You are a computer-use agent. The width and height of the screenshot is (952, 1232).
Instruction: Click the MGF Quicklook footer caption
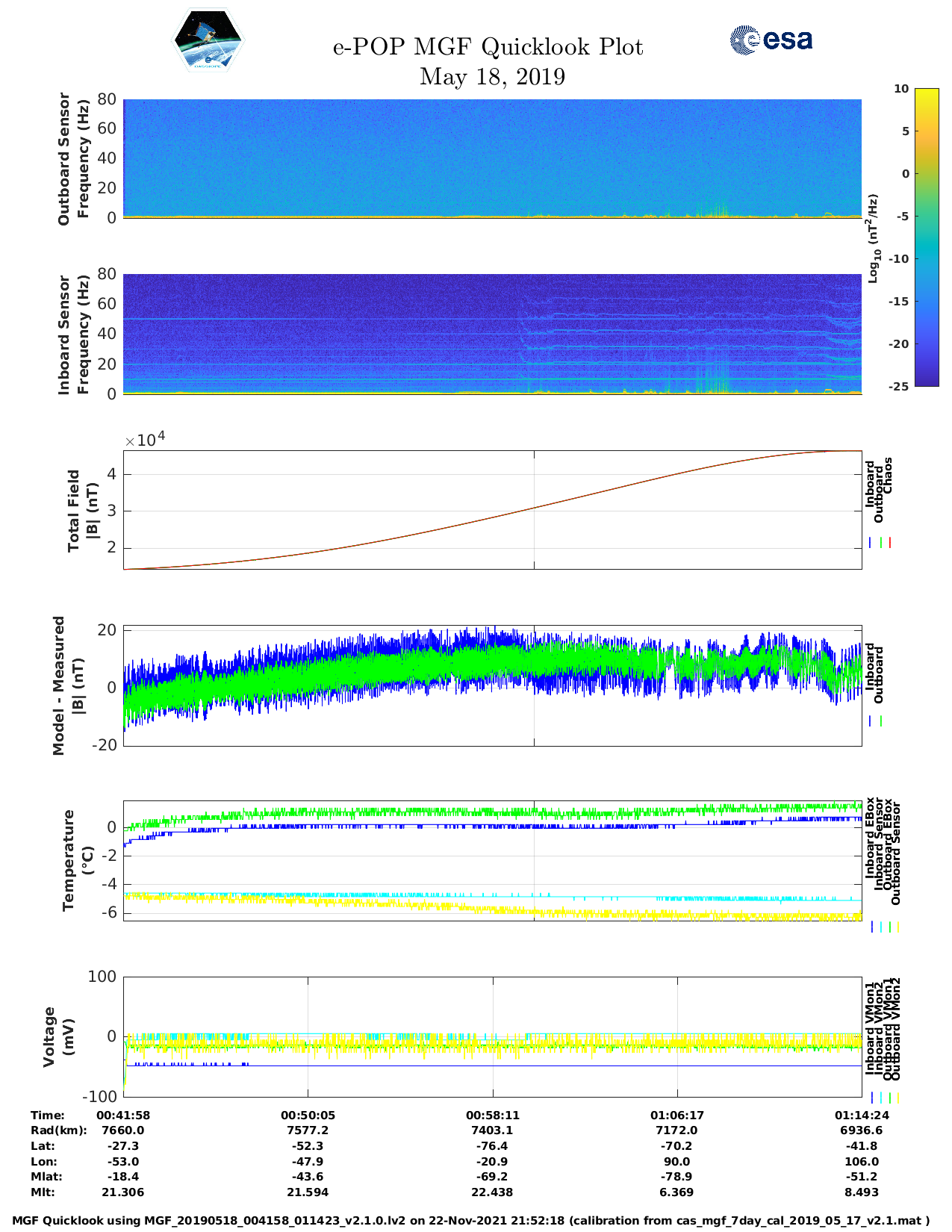pyautogui.click(x=470, y=1221)
